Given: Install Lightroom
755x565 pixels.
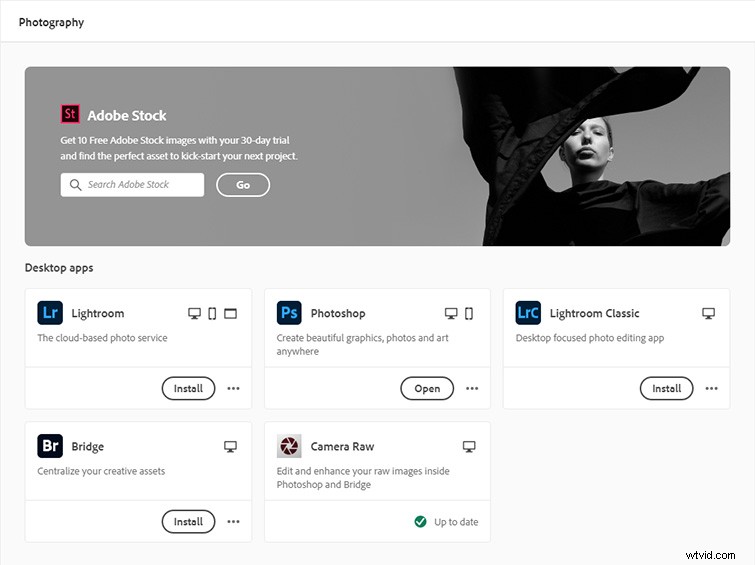Looking at the screenshot, I should pyautogui.click(x=188, y=388).
